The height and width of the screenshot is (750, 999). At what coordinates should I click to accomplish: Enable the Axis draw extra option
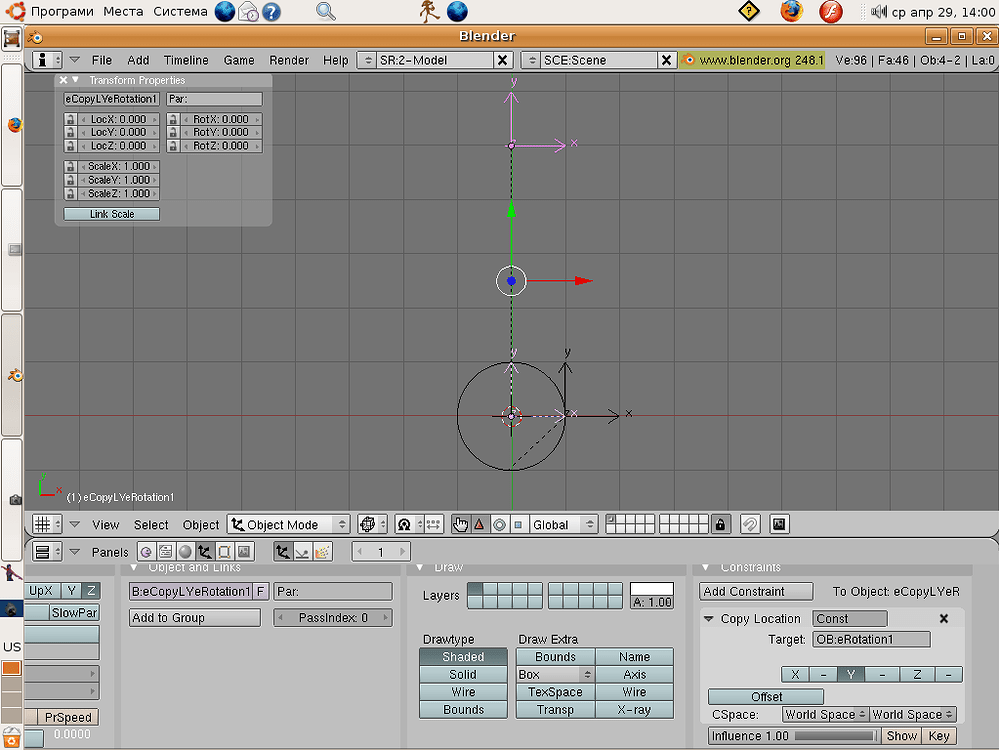[635, 674]
